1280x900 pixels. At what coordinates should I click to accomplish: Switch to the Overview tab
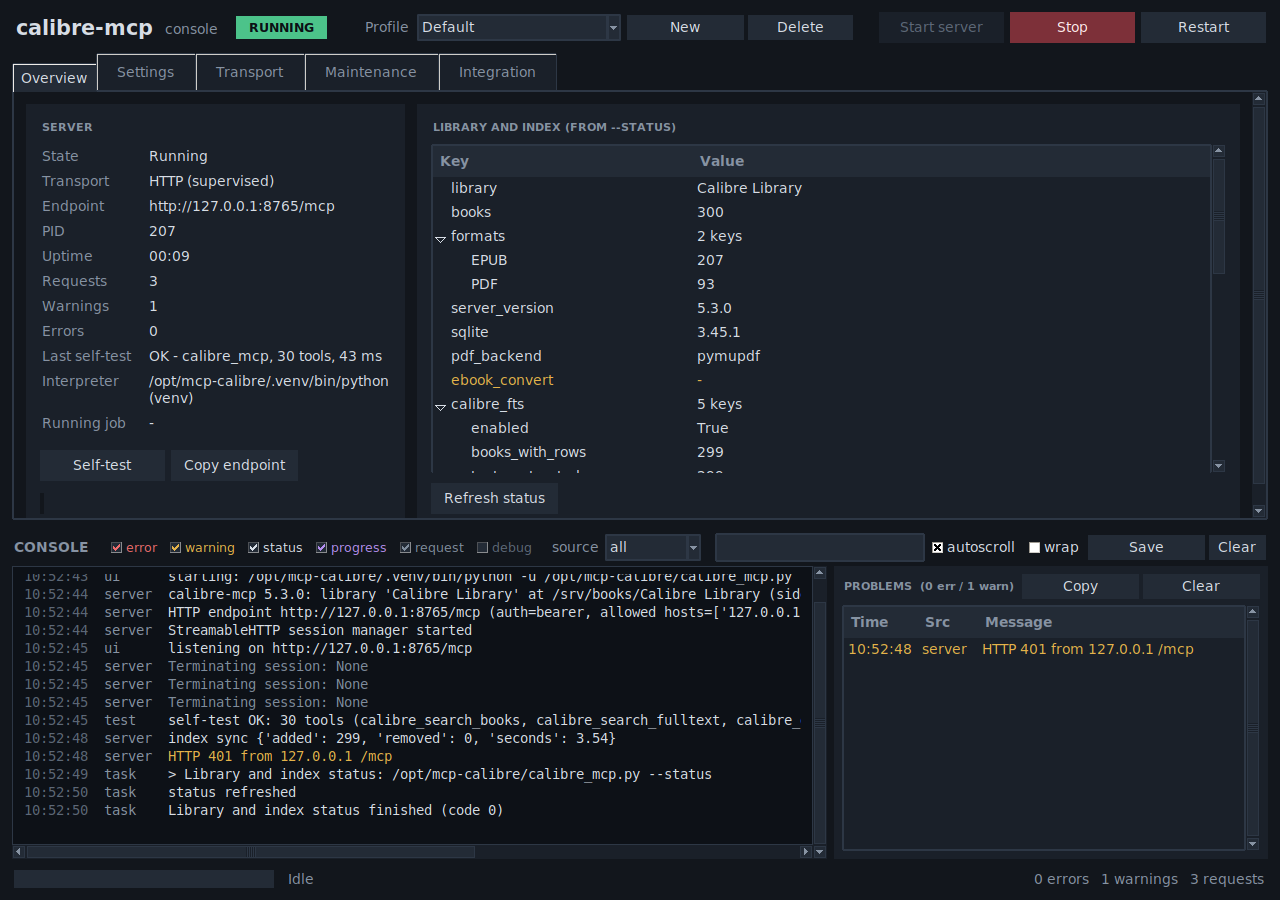55,78
